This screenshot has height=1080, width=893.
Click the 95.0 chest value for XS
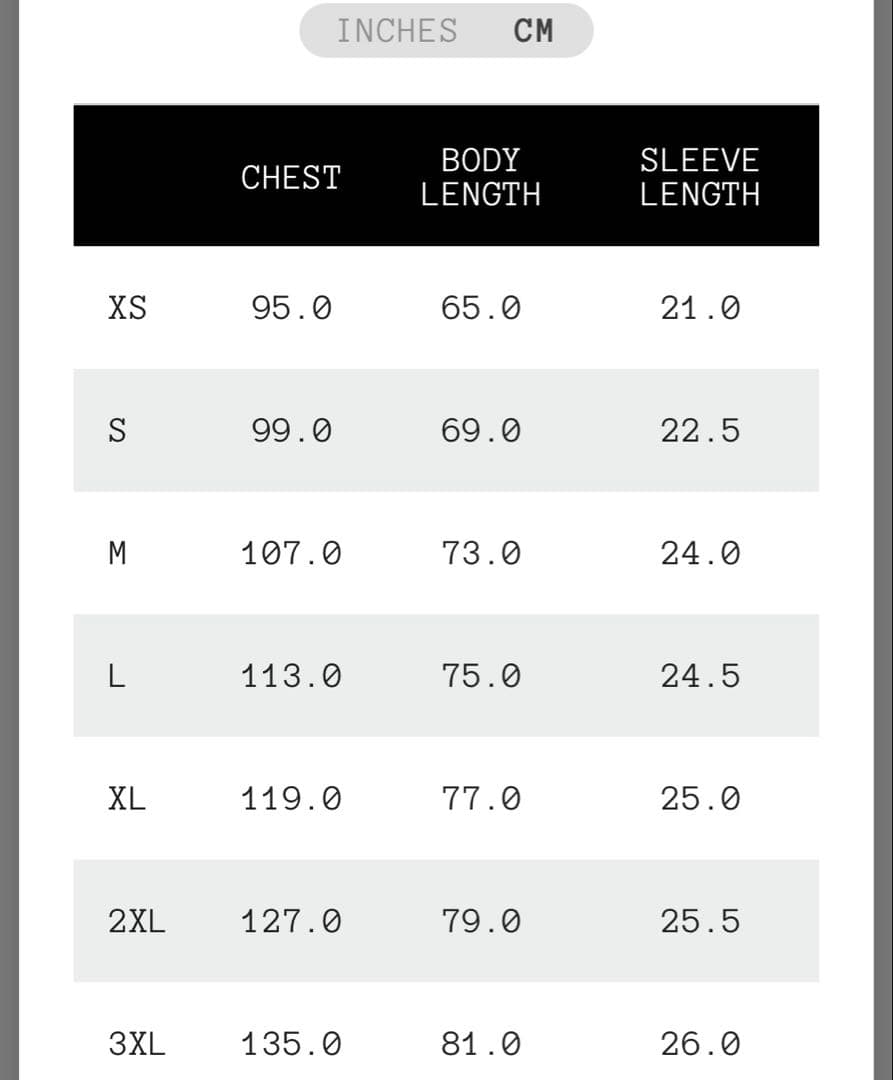pyautogui.click(x=291, y=308)
